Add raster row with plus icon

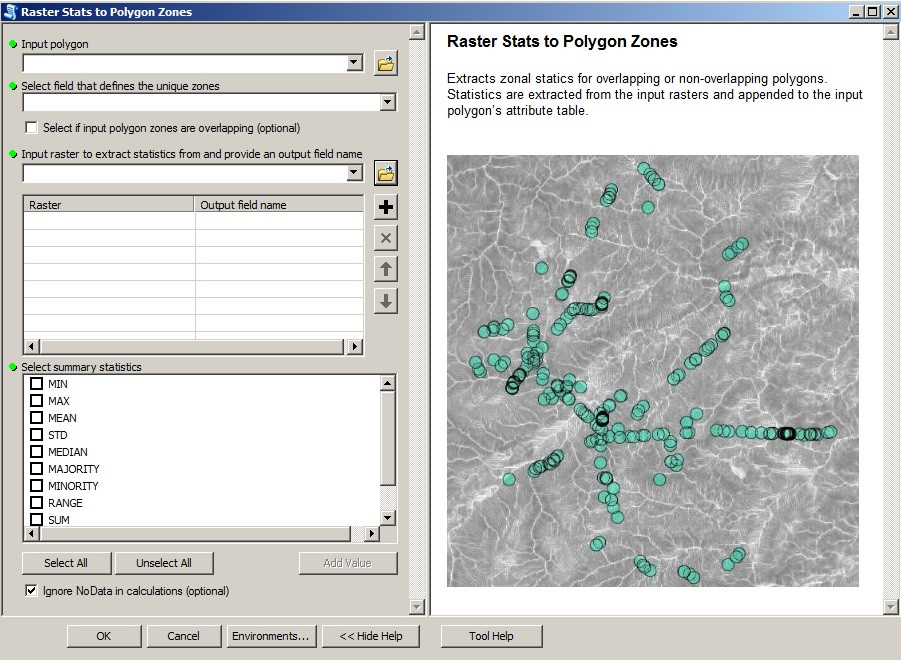click(x=386, y=207)
